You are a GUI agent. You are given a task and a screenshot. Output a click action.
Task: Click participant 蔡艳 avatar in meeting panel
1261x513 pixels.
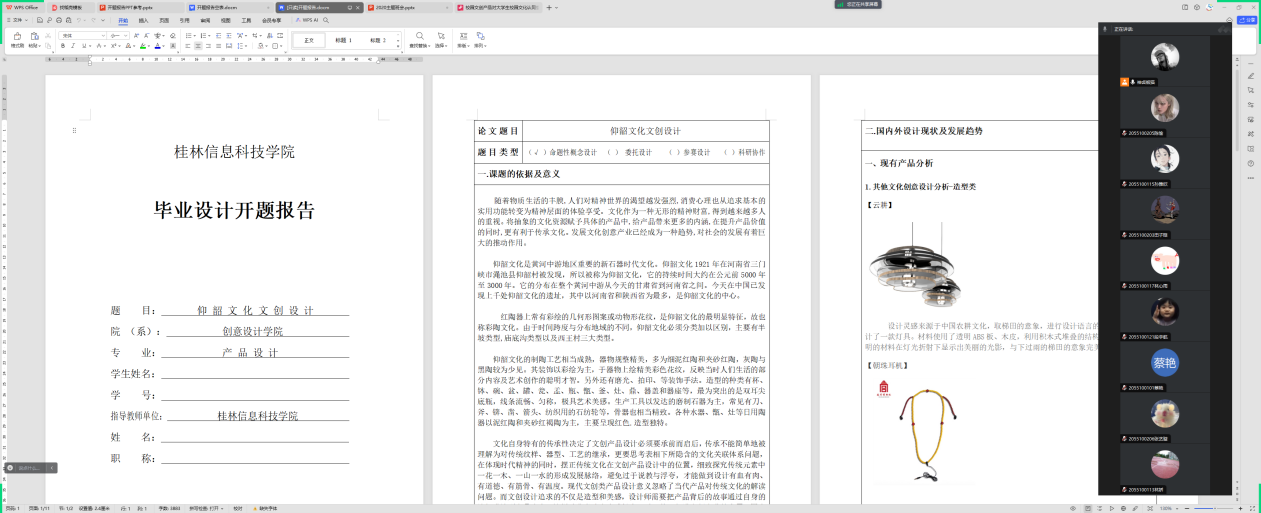click(1164, 362)
